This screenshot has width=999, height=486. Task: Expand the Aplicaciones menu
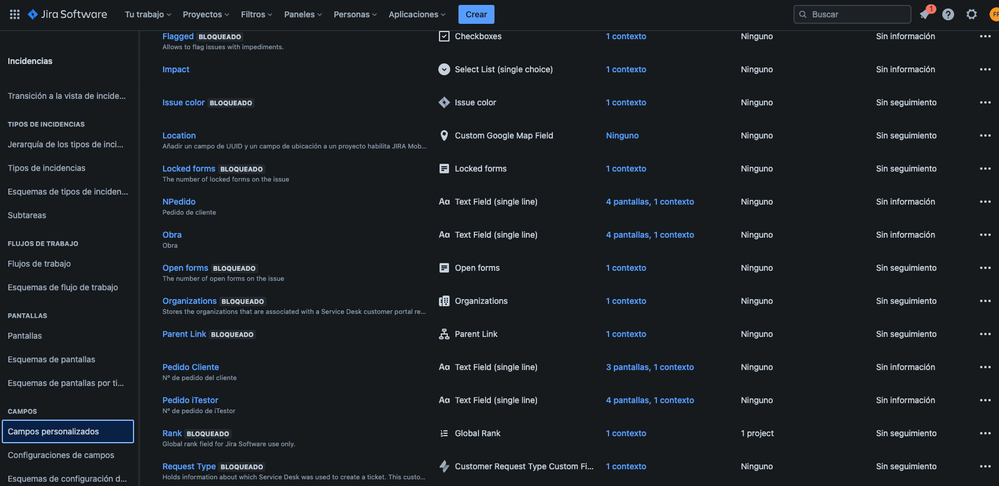417,14
